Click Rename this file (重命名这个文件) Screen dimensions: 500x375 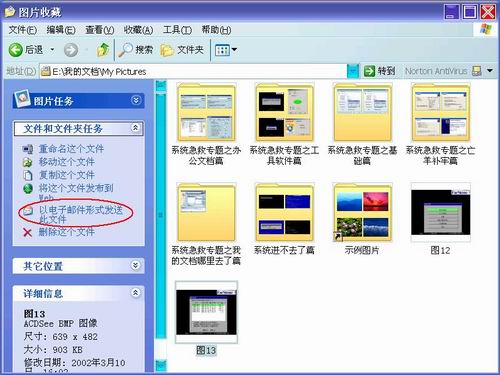pos(71,149)
